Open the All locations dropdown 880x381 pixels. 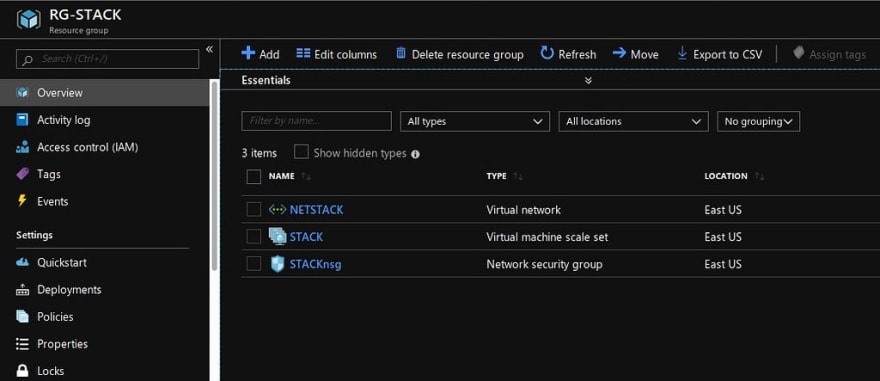(633, 121)
